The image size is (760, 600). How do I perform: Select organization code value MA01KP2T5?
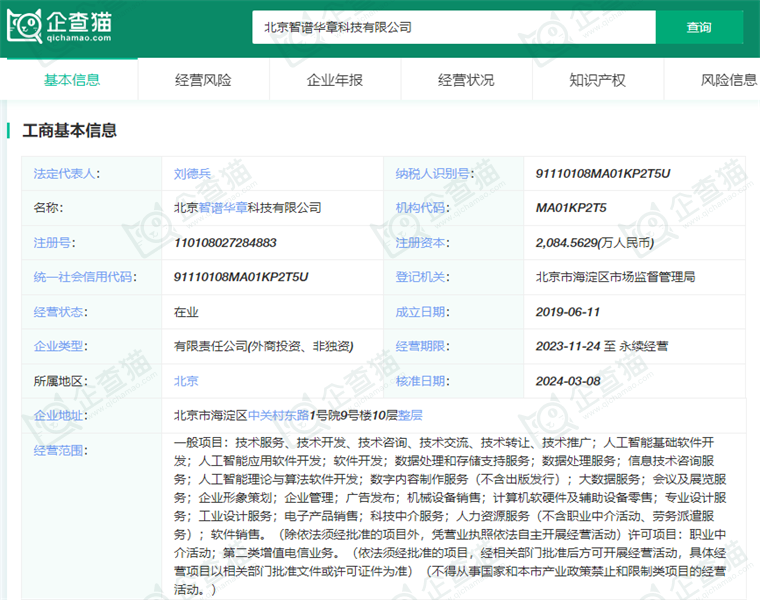pos(571,208)
